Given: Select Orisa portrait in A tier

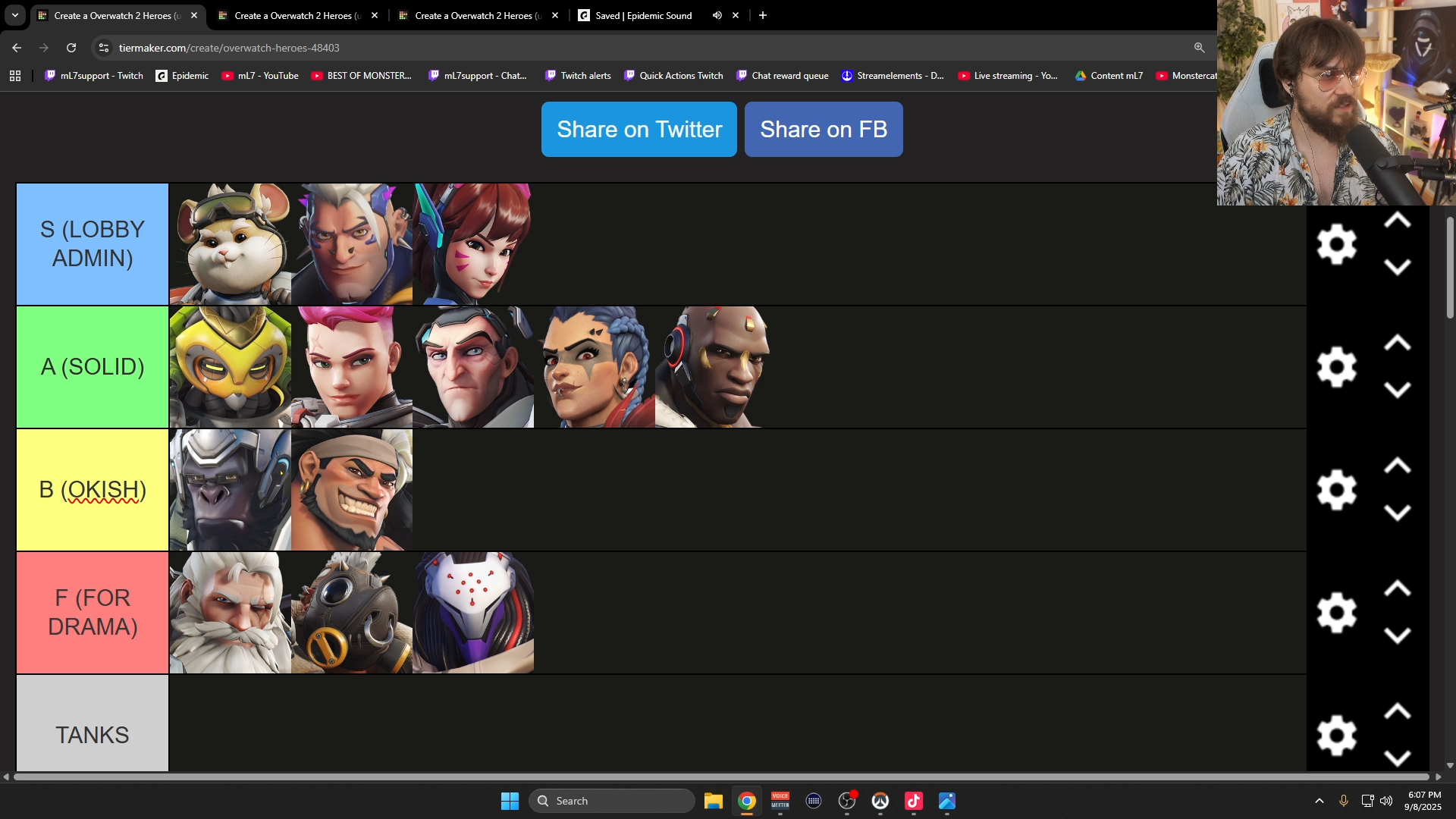Looking at the screenshot, I should [231, 367].
